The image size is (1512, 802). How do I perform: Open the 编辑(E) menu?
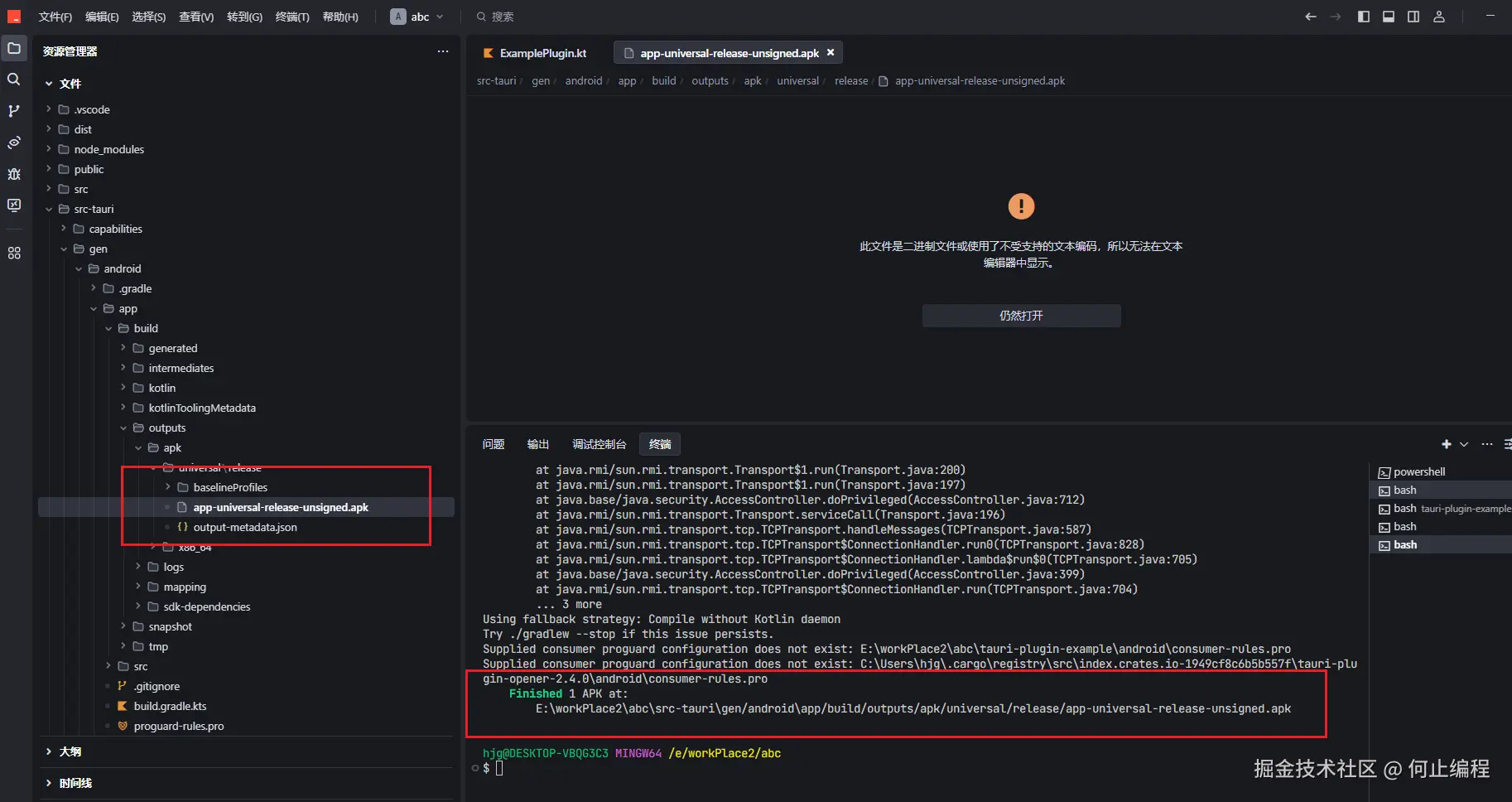point(102,17)
